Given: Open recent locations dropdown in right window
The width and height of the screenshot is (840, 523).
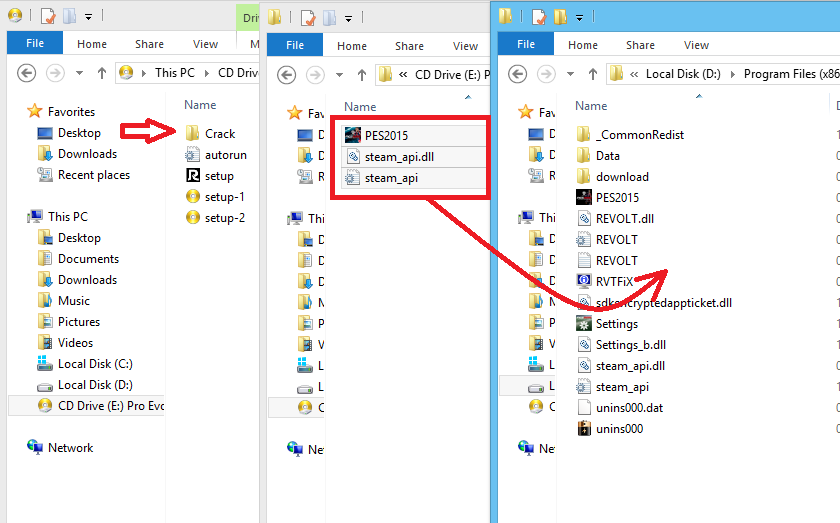Looking at the screenshot, I should (x=570, y=74).
